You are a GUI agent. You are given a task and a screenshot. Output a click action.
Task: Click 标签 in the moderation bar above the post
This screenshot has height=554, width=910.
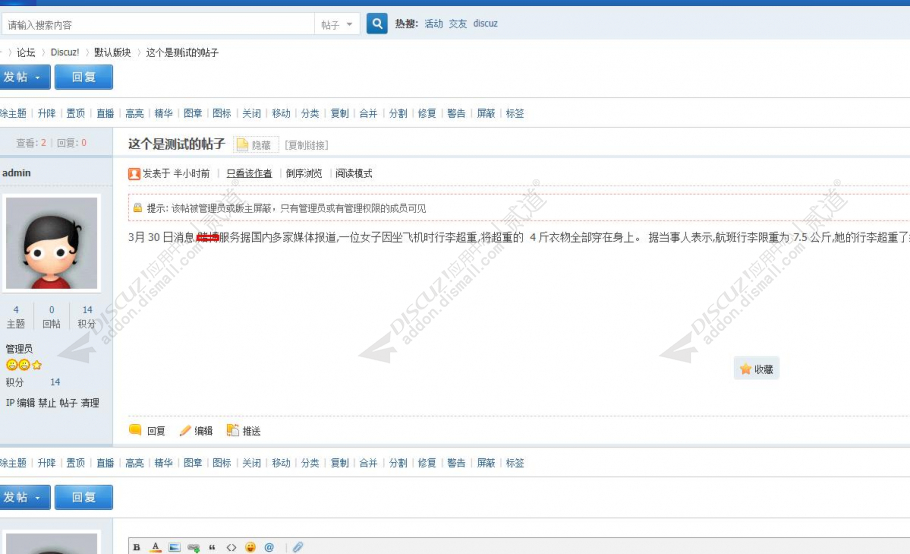(515, 113)
